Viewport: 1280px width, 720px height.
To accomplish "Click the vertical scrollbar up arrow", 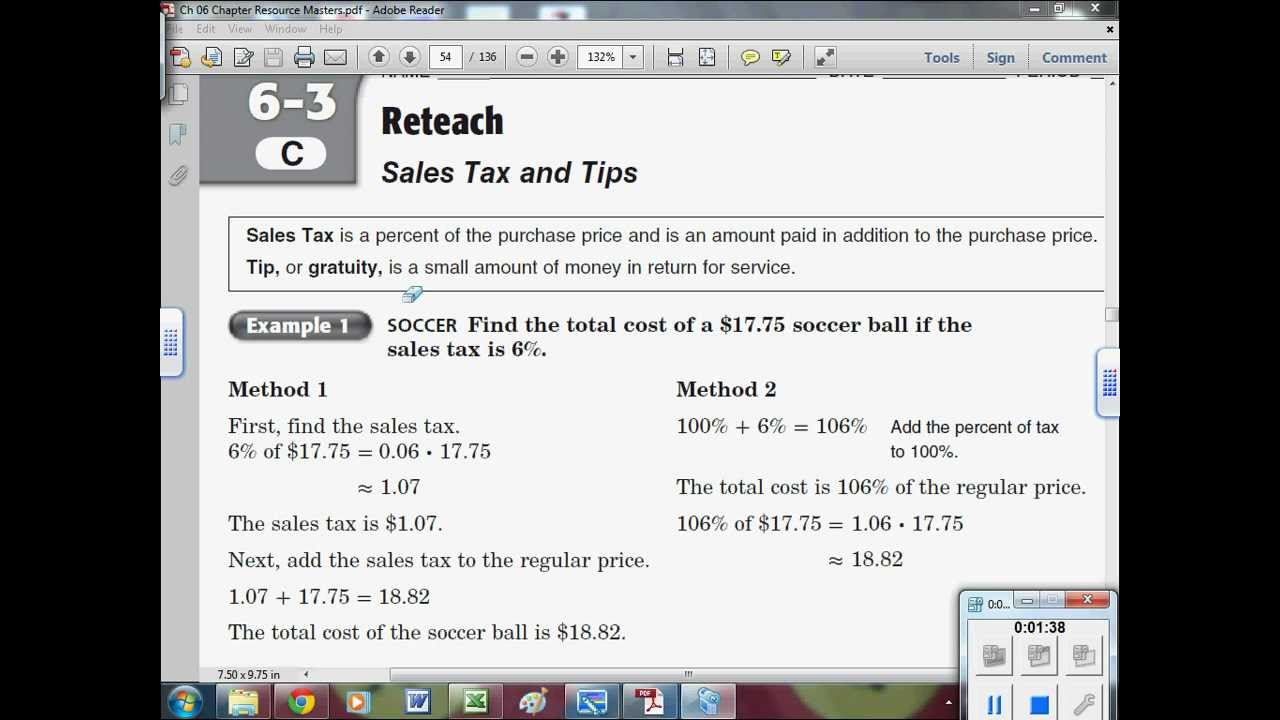I will coord(1111,84).
